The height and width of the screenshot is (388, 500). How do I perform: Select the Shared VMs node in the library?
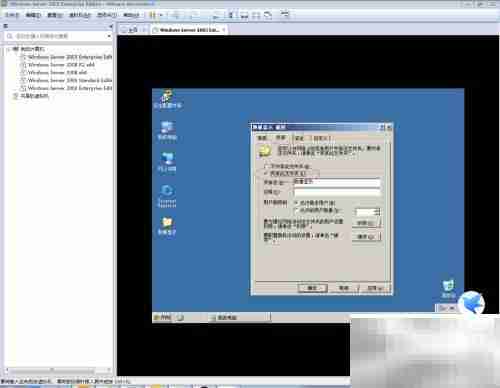tap(35, 96)
